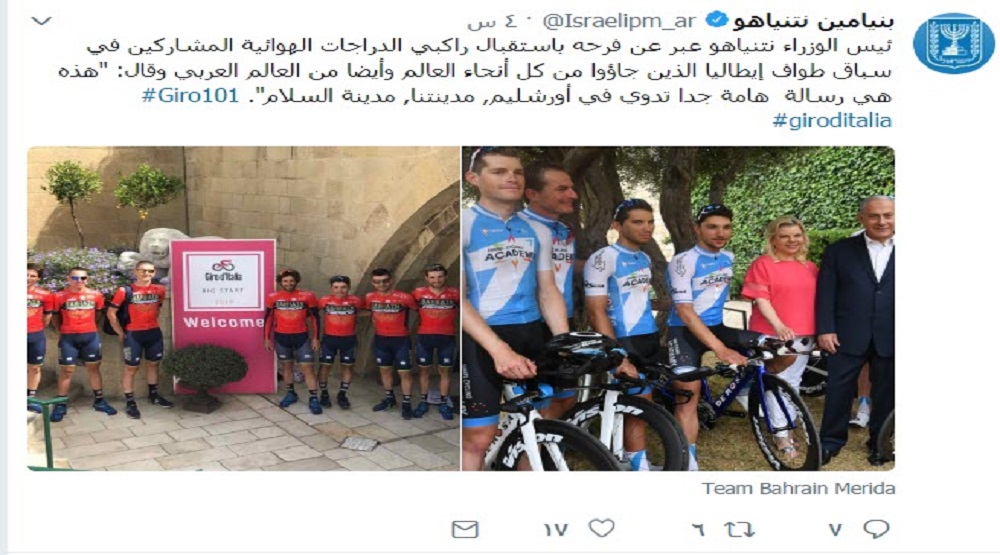Click the Arabic tweet body text
Image resolution: width=1000 pixels, height=555 pixels.
click(x=475, y=71)
